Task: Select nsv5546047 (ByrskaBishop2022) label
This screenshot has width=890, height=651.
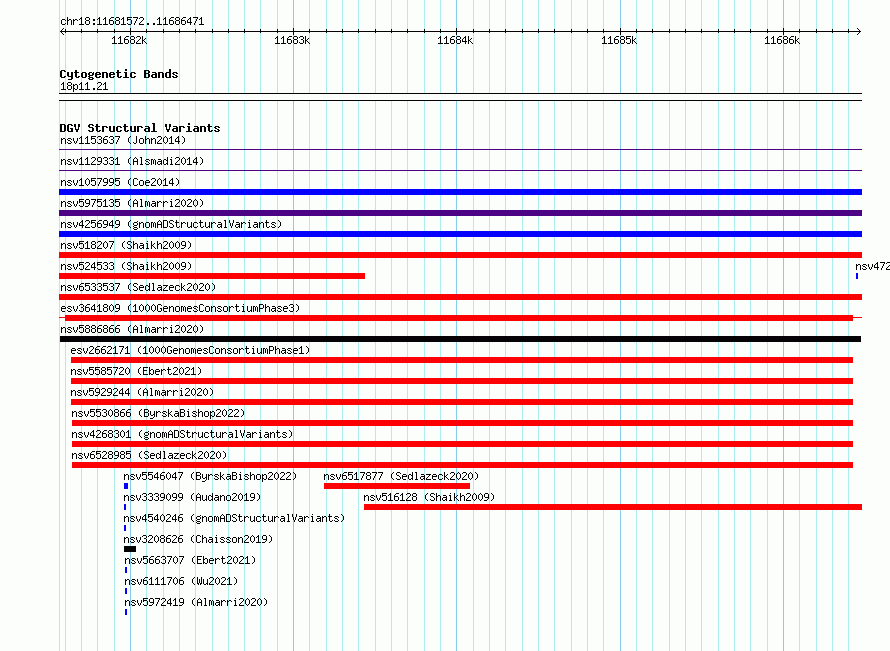Action: (211, 476)
